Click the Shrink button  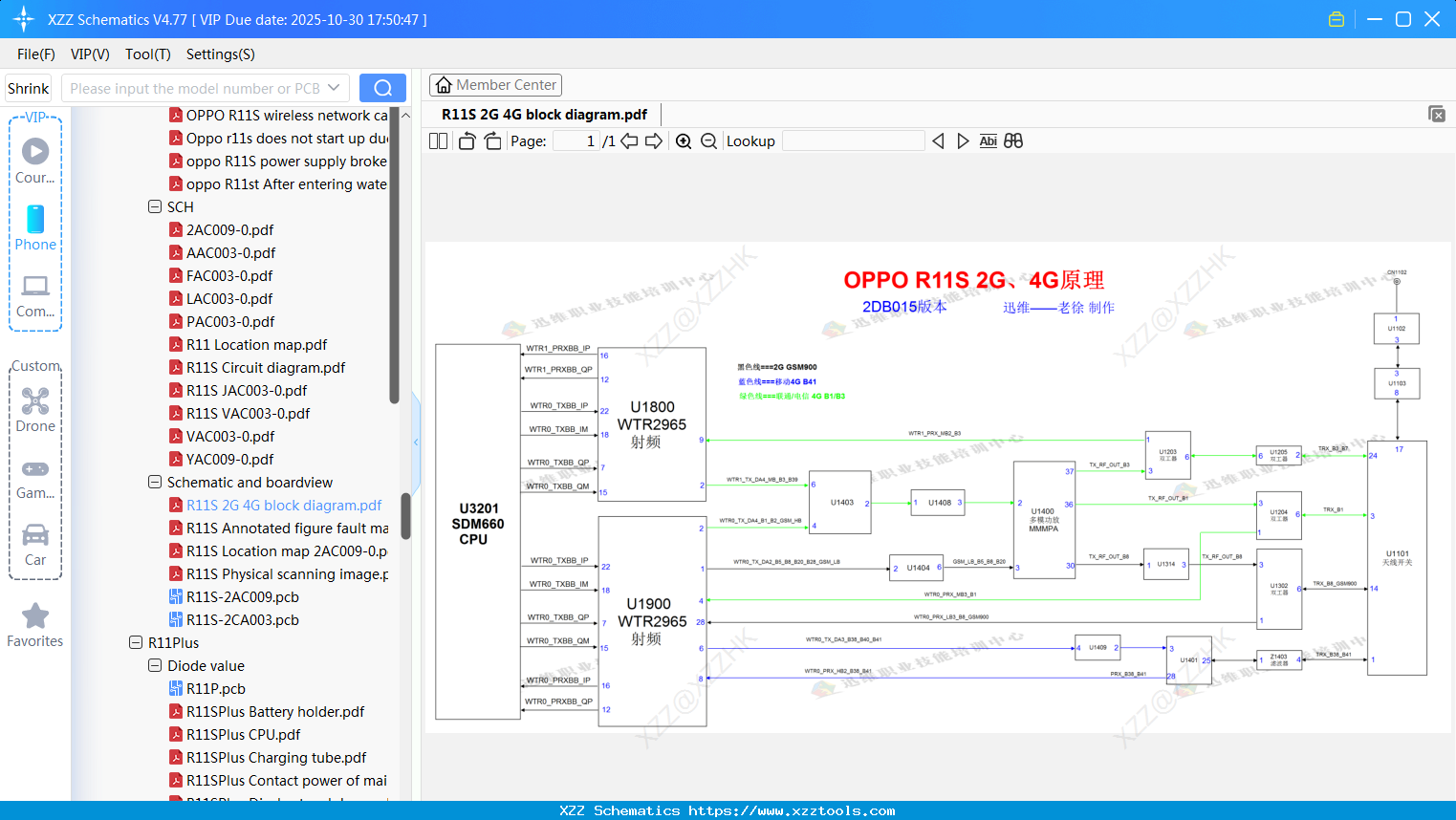click(x=29, y=88)
